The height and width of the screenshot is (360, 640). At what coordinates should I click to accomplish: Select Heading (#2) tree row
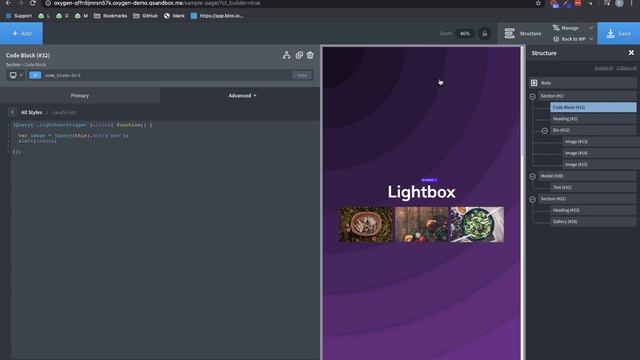(x=593, y=119)
